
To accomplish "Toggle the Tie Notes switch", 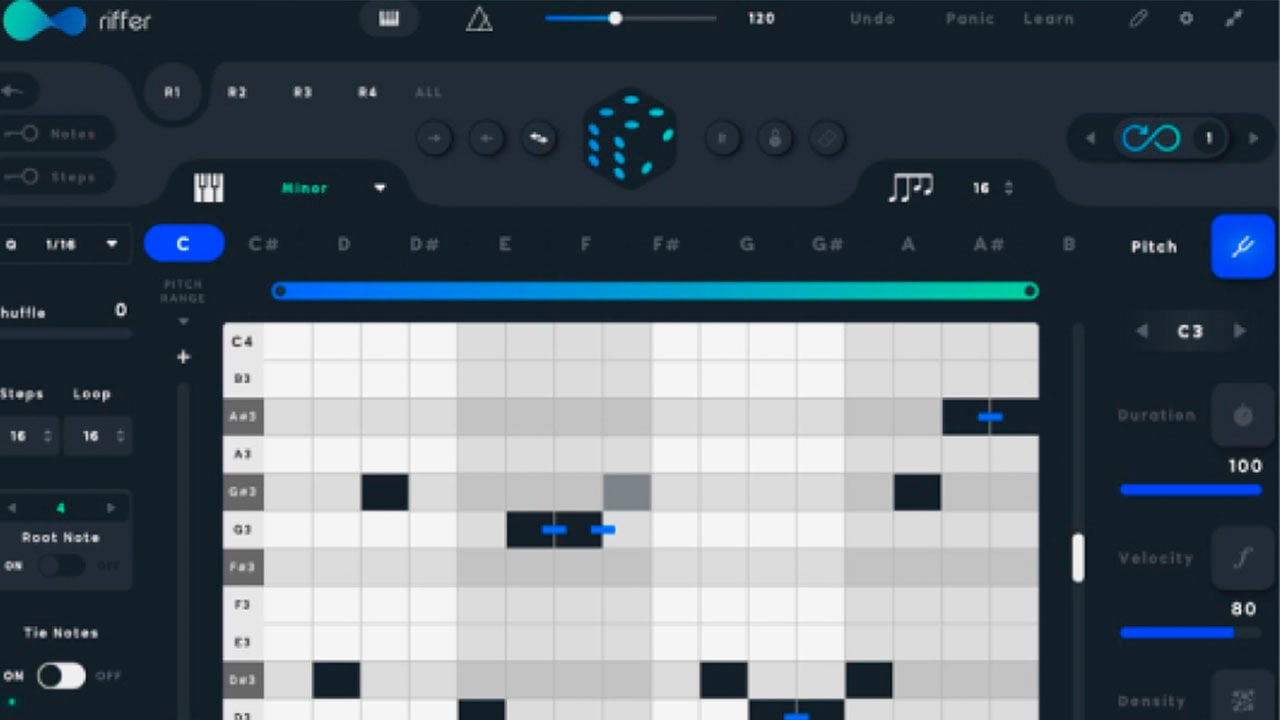I will pyautogui.click(x=61, y=676).
